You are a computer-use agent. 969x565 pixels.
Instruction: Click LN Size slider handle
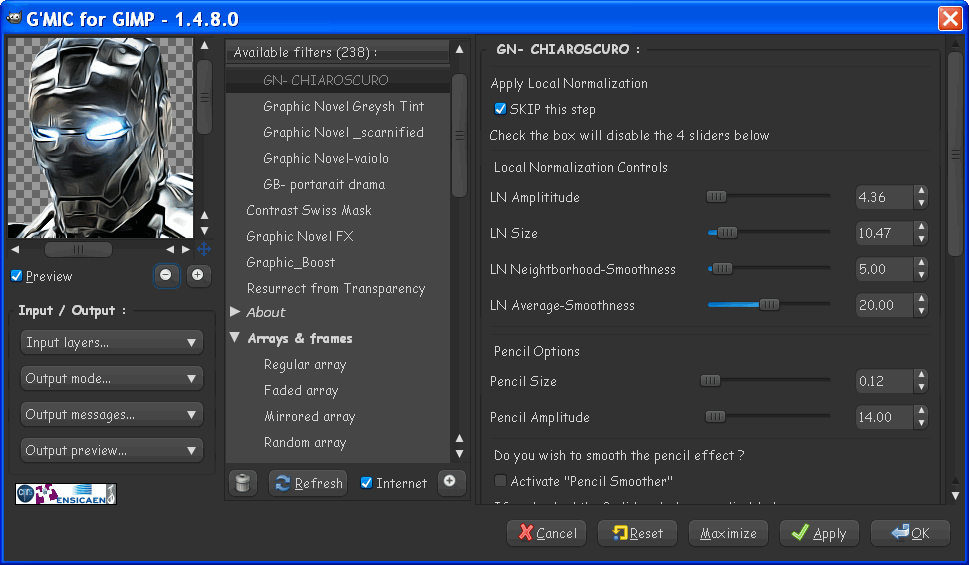click(x=727, y=232)
